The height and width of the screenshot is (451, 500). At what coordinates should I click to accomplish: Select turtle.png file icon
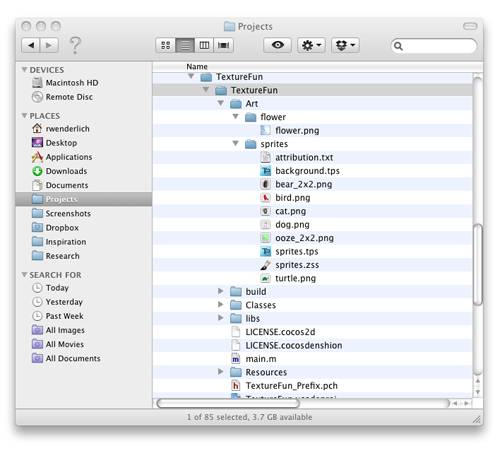265,278
